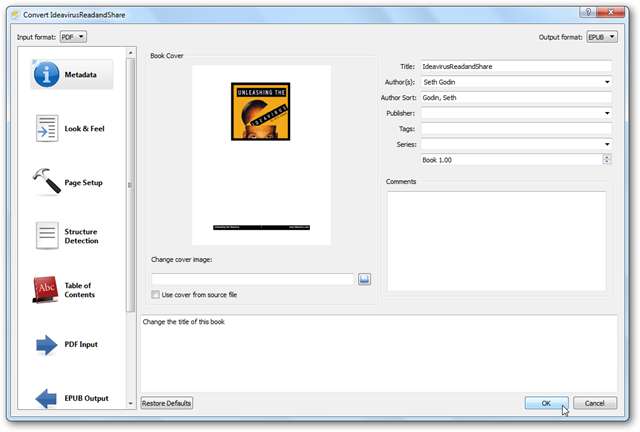640x432 pixels.
Task: Click the sidebar vertical scrollbar thumb
Action: pos(131,185)
